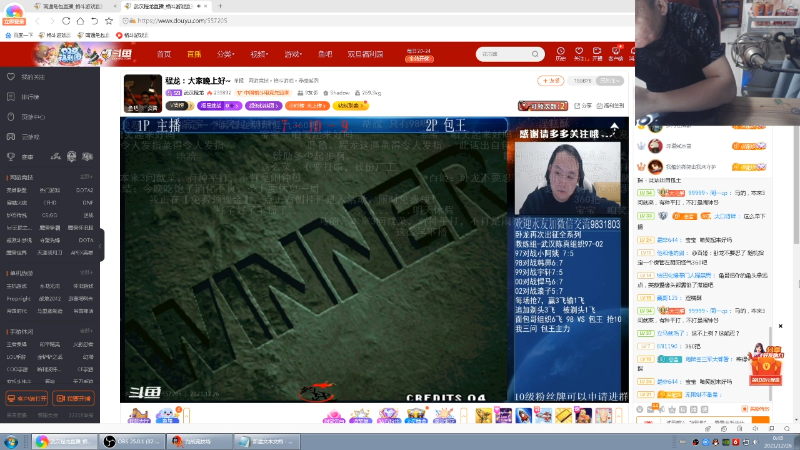800x450 pixels.
Task: Switch to OBS 25.0.1 taskbar window
Action: pyautogui.click(x=133, y=441)
